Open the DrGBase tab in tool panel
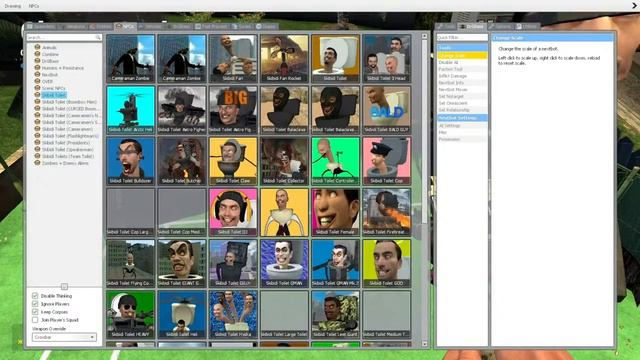The width and height of the screenshot is (640, 360). coord(472,27)
